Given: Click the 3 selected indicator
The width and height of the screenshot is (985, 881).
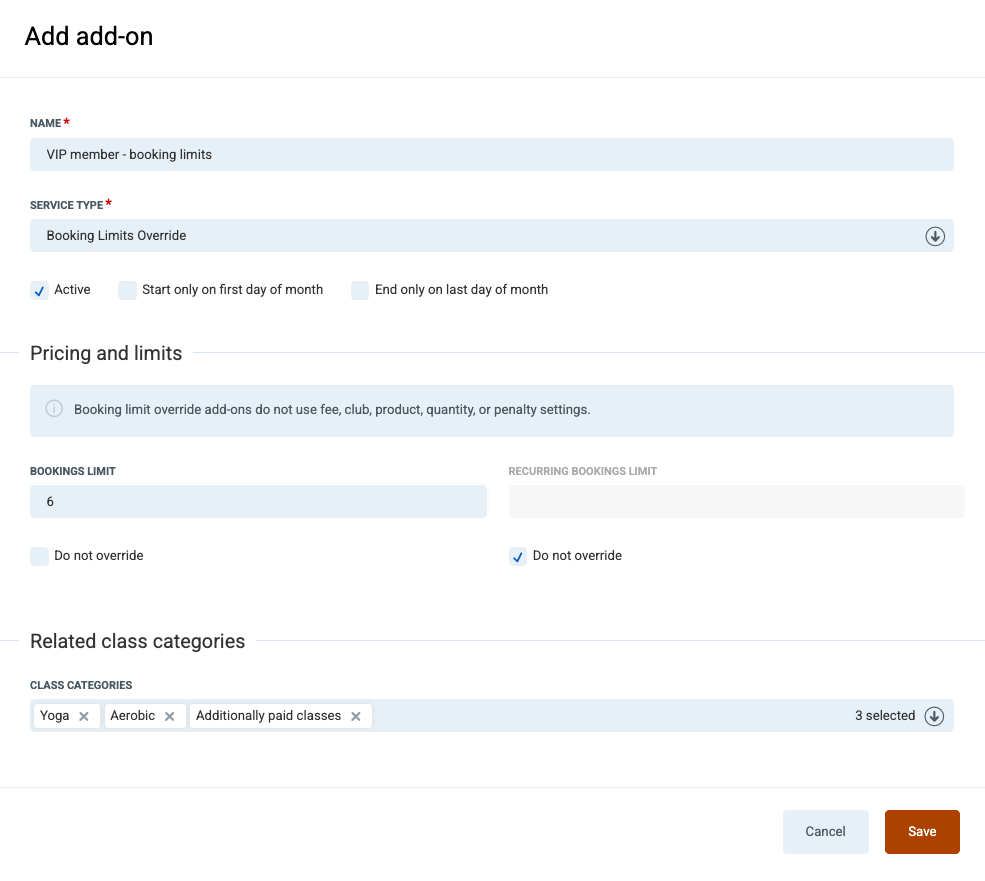Looking at the screenshot, I should point(884,716).
